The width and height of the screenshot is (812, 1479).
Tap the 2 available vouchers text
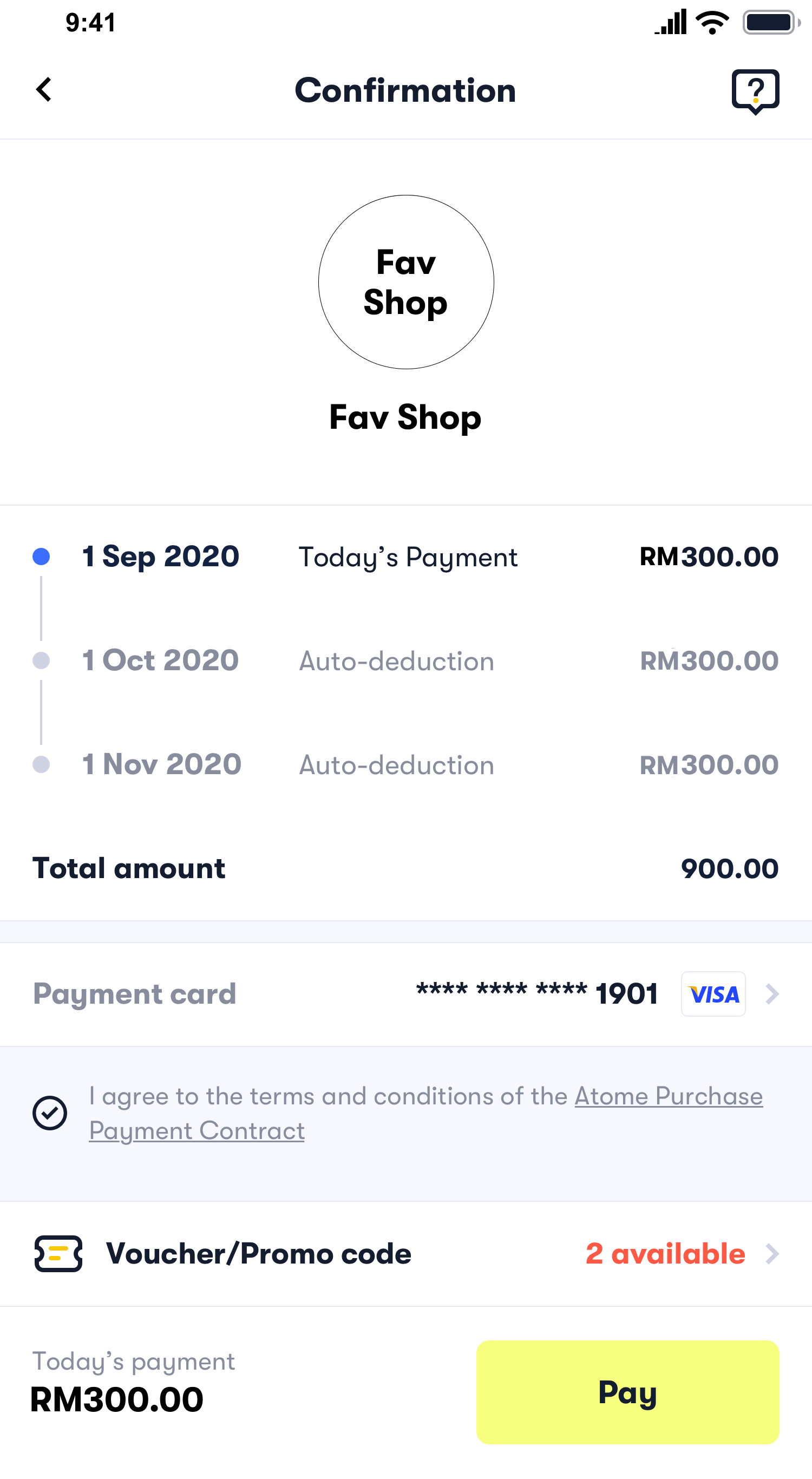pyautogui.click(x=665, y=1253)
